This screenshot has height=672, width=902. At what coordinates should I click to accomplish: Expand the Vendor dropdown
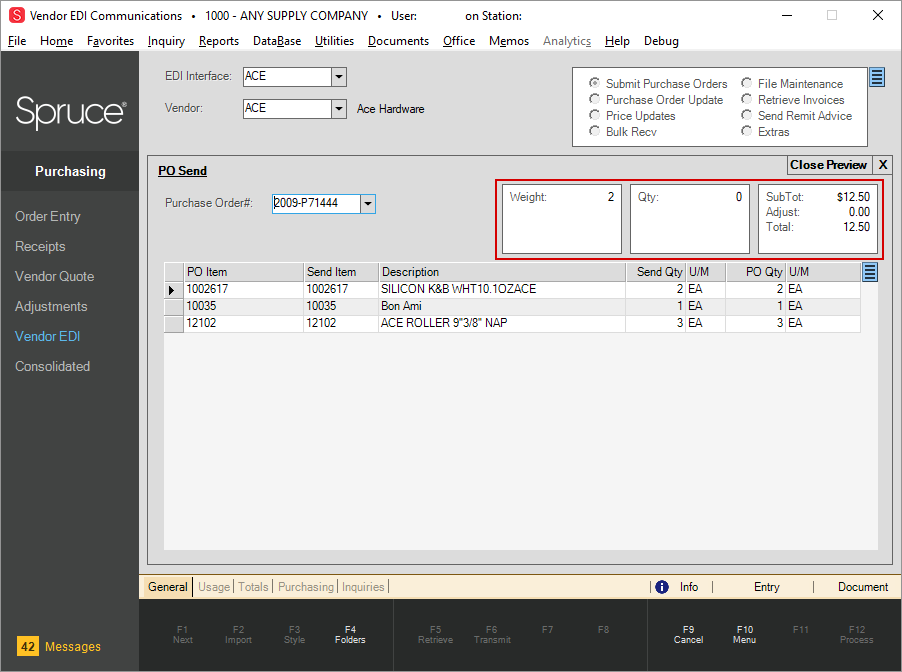point(339,109)
